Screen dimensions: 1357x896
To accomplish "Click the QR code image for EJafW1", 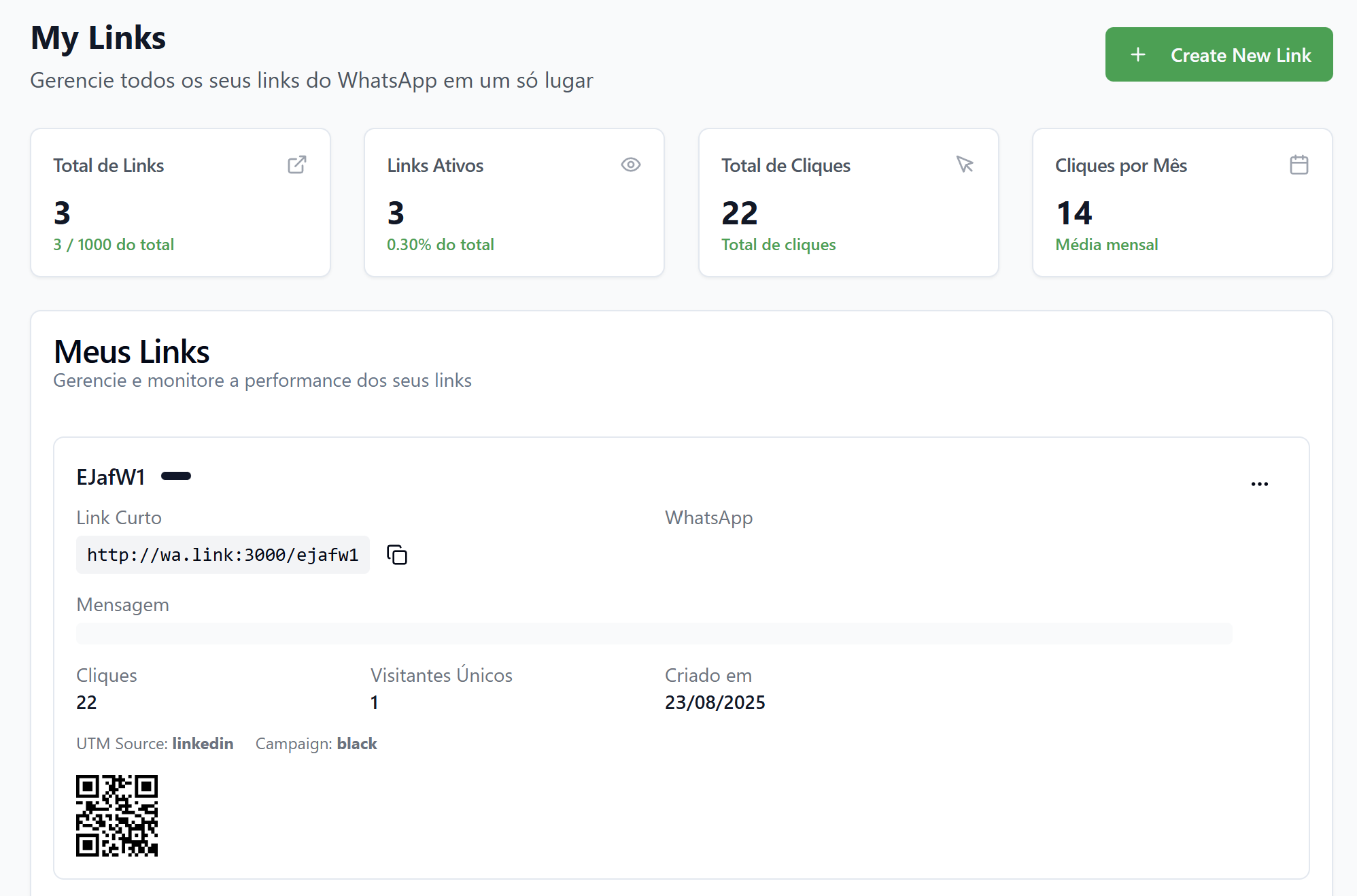I will pyautogui.click(x=117, y=815).
